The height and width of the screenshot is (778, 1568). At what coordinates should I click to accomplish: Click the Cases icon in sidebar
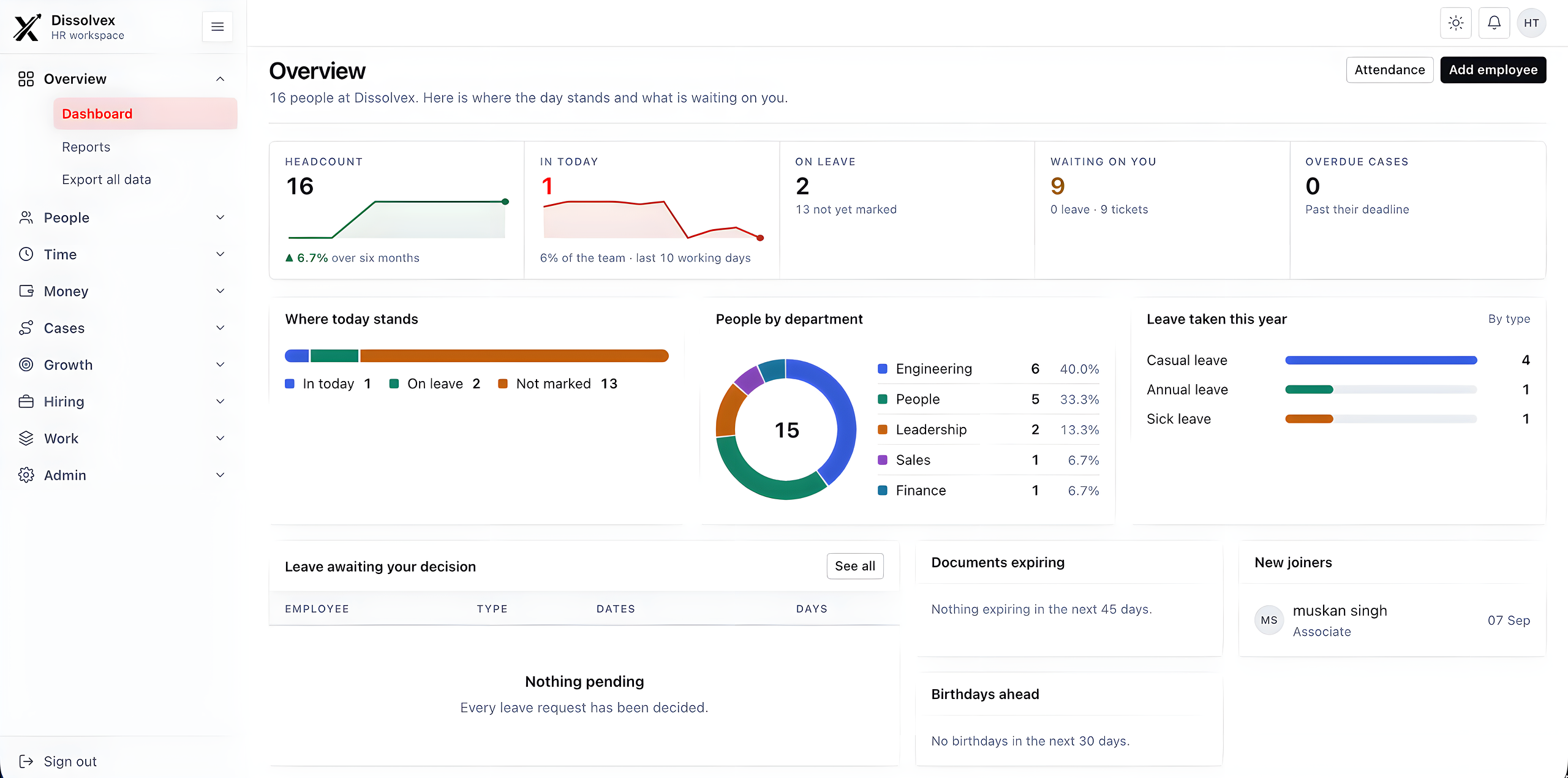pyautogui.click(x=26, y=328)
